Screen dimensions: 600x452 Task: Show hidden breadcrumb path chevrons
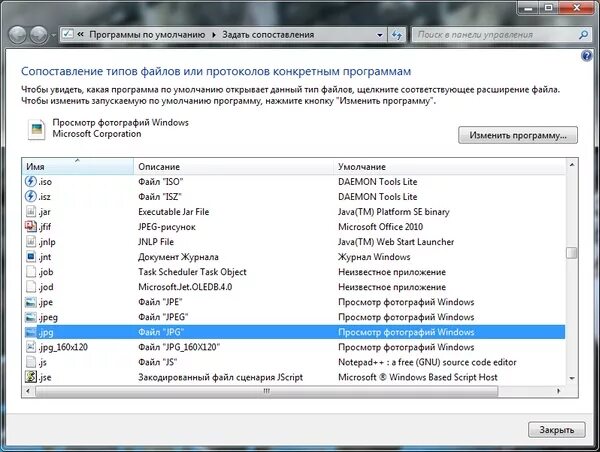[x=80, y=34]
